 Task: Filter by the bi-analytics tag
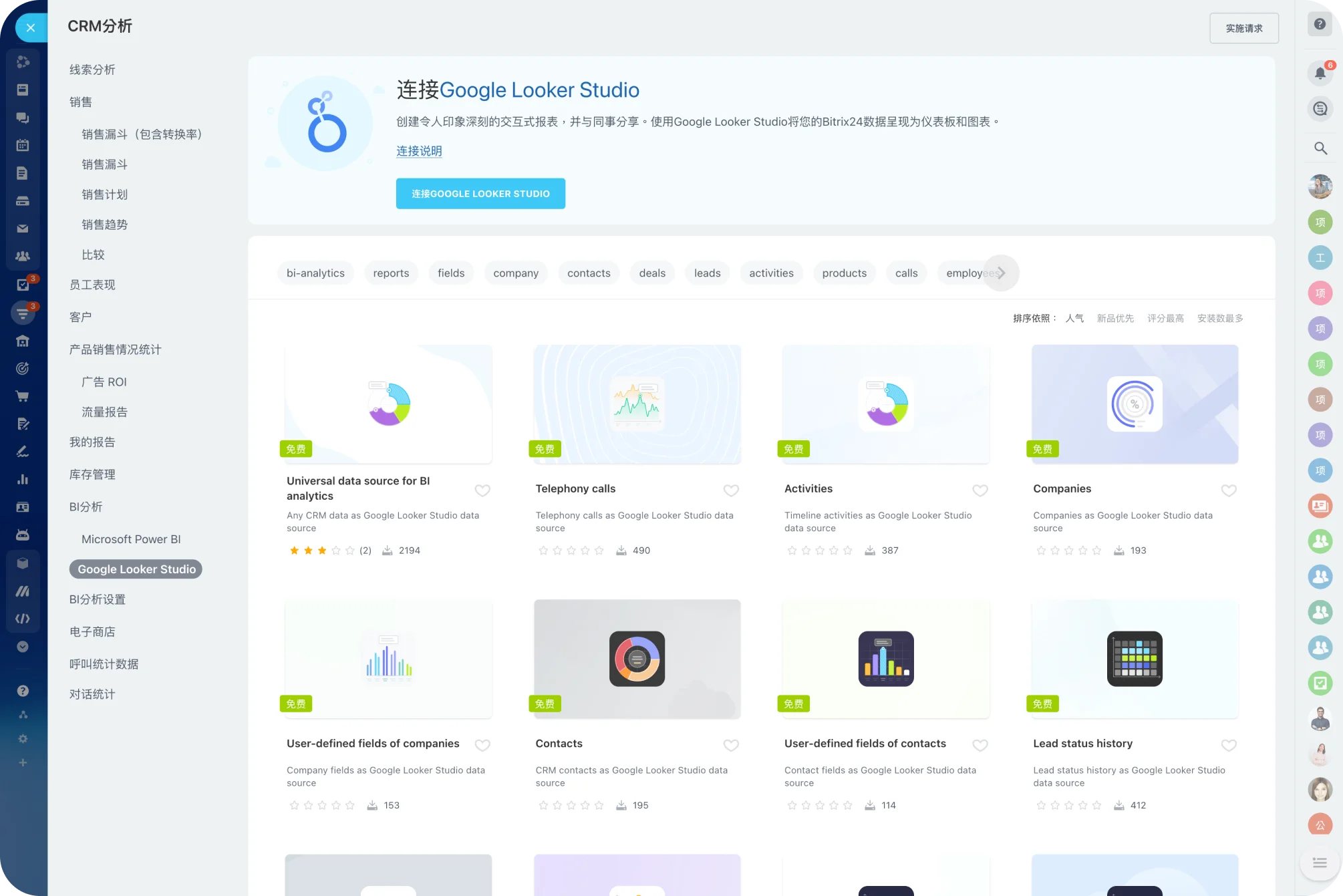pos(315,273)
